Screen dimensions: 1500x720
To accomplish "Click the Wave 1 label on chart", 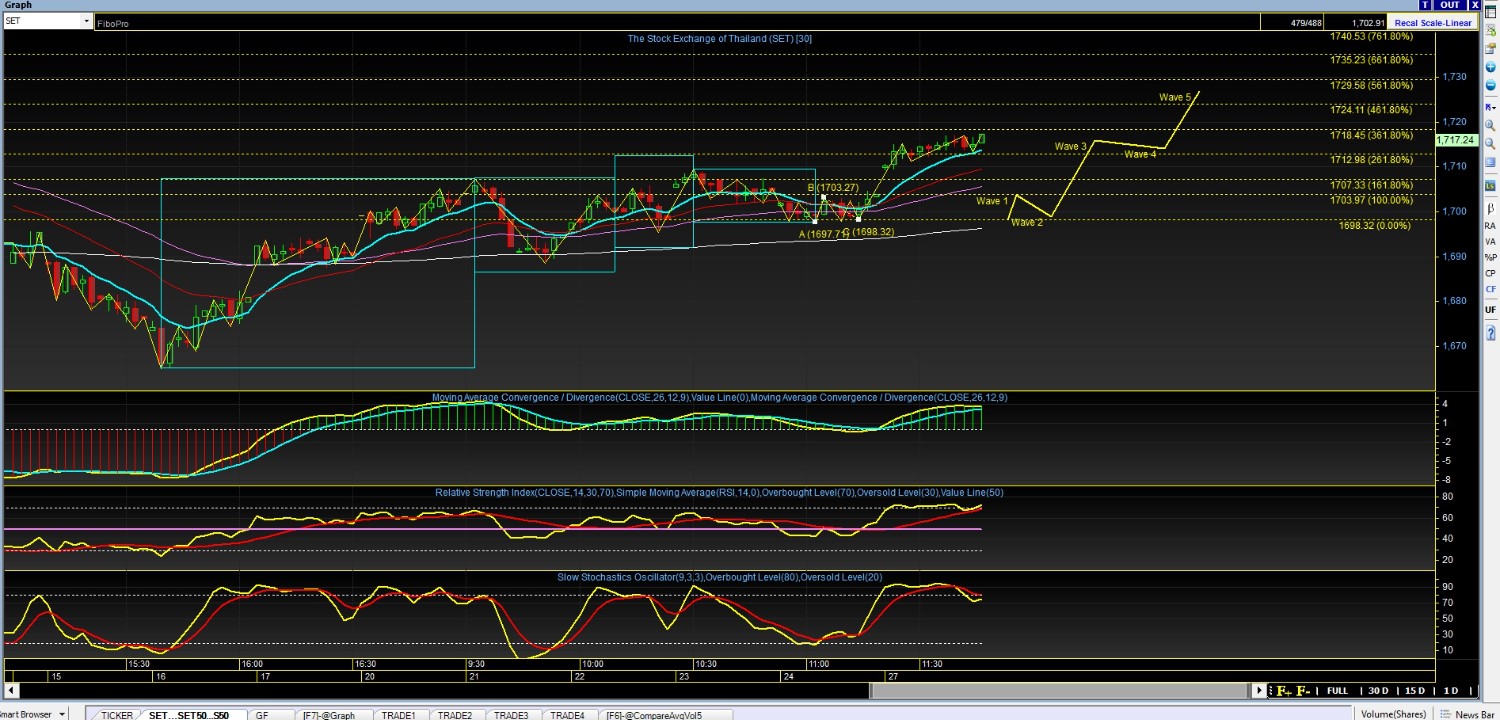I will (992, 201).
